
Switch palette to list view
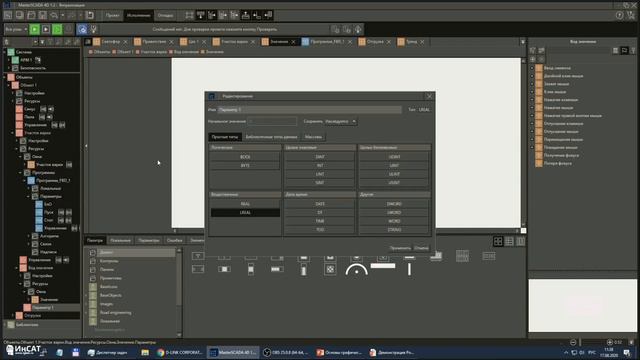coord(509,241)
